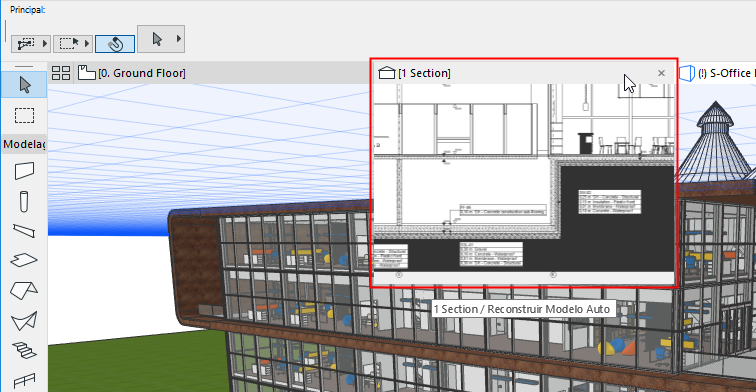Select the Marquee tool in the toolbox

[x=24, y=116]
